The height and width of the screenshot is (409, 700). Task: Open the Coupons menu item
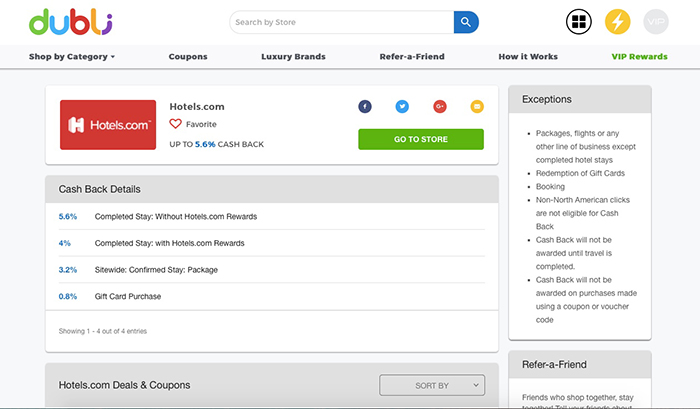coord(188,57)
